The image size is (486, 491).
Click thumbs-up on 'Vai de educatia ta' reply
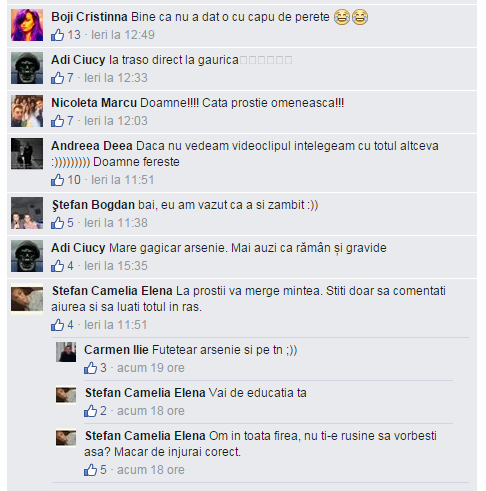point(90,411)
